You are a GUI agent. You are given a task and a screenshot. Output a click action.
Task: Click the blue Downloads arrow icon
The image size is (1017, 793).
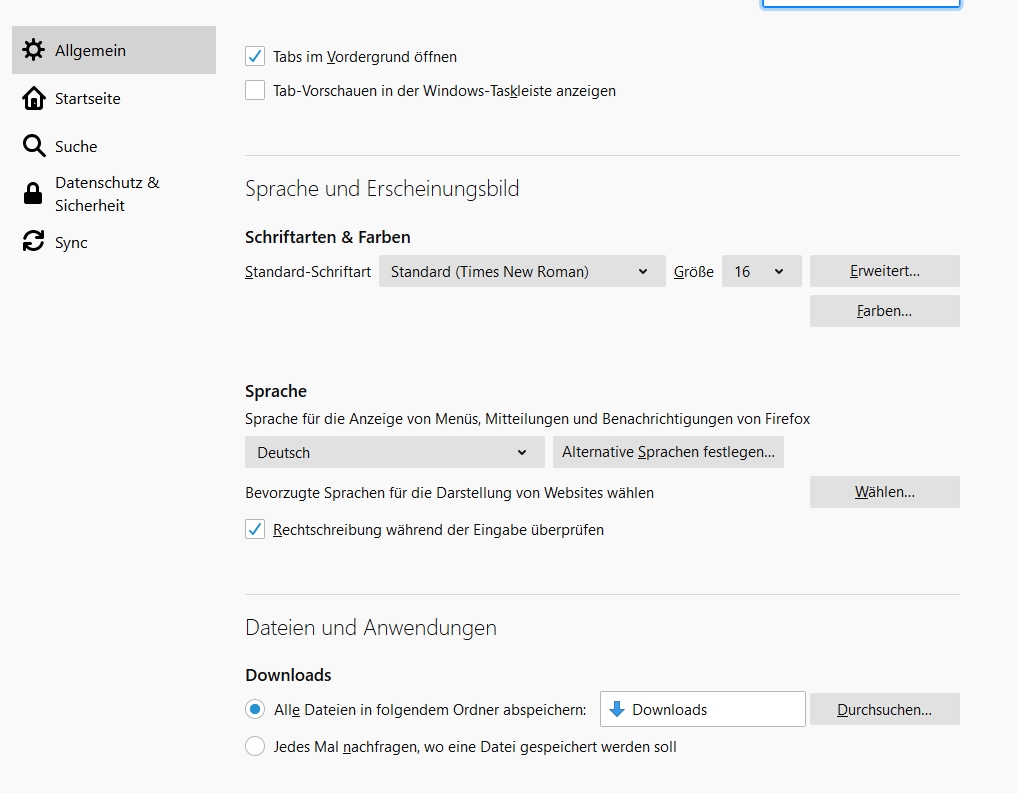[x=617, y=709]
